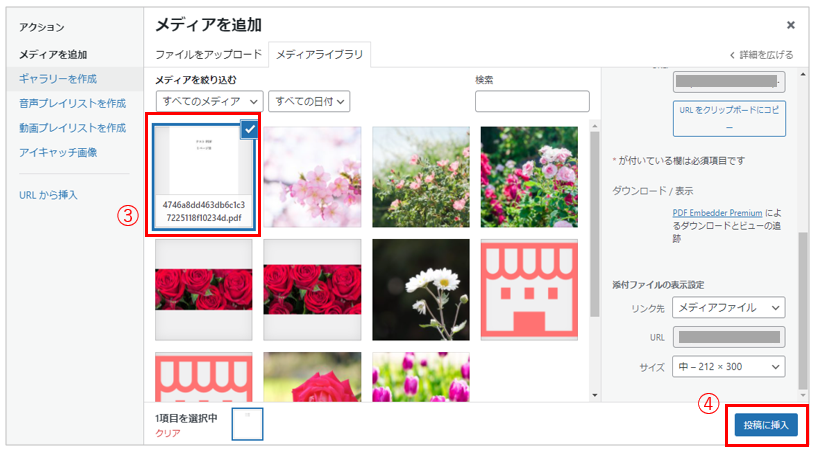The width and height of the screenshot is (816, 455).
Task: Clear selection with クリア link
Action: pyautogui.click(x=167, y=434)
